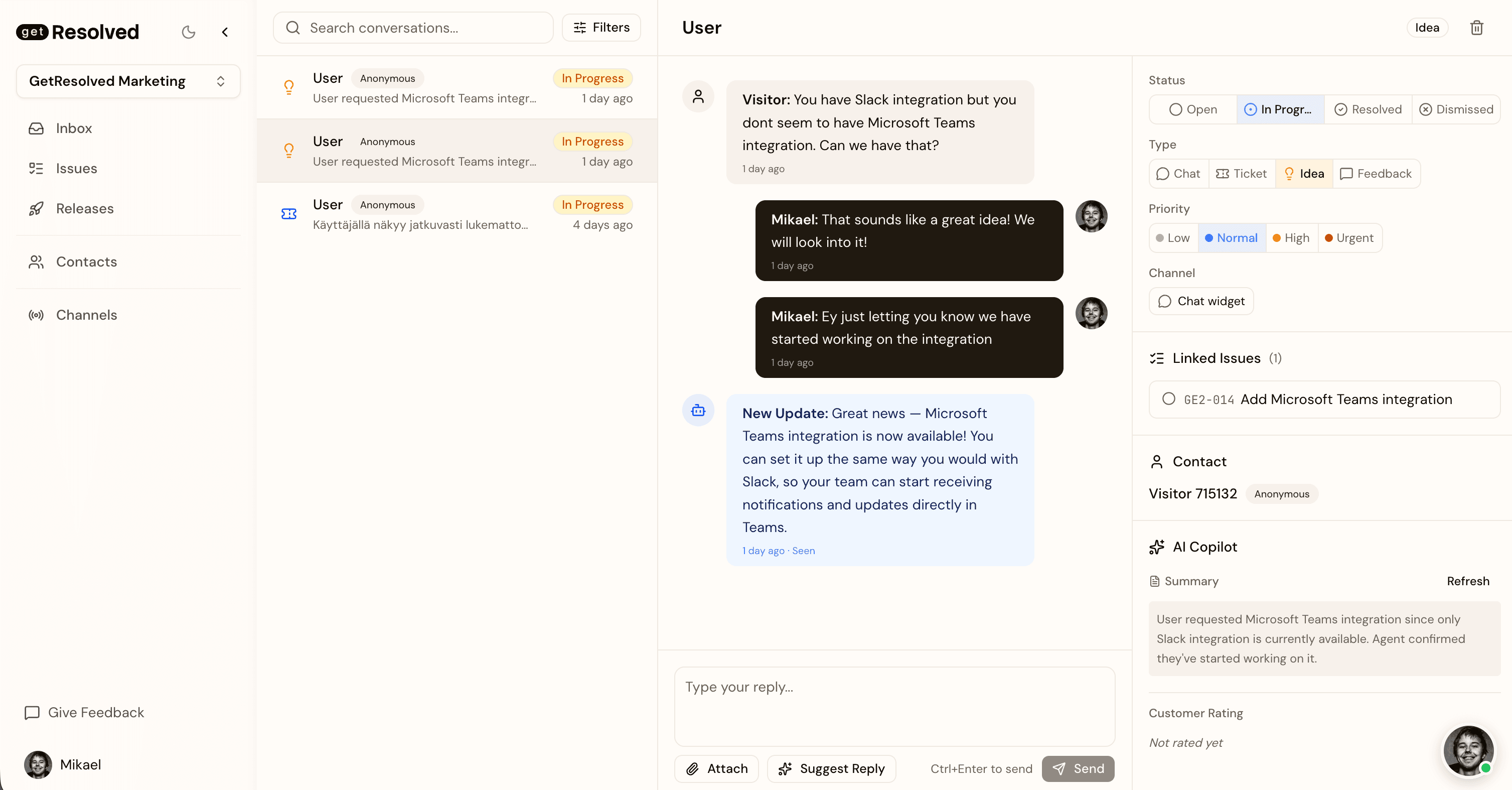1512x790 pixels.
Task: Click Mikael avatar beside 'great idea' message
Action: [x=1091, y=216]
